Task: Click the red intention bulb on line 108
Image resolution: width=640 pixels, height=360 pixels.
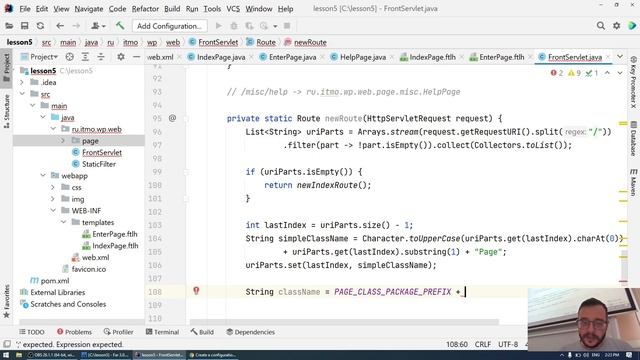Action: click(x=196, y=291)
